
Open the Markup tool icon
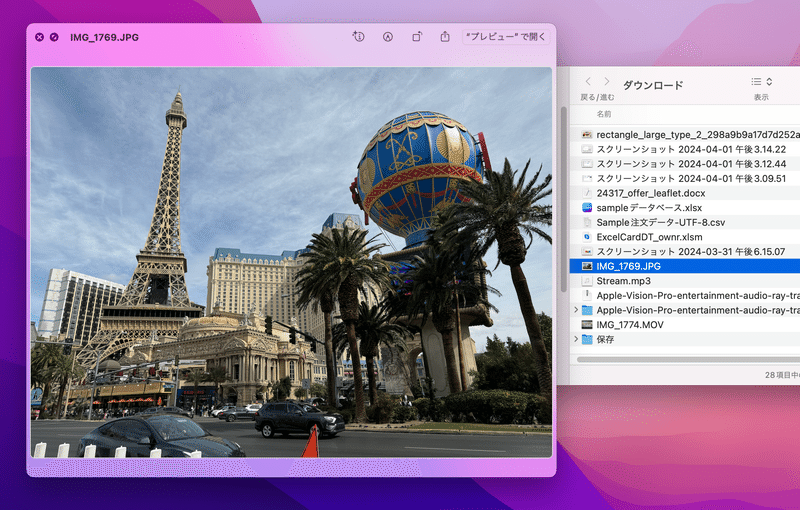(388, 37)
